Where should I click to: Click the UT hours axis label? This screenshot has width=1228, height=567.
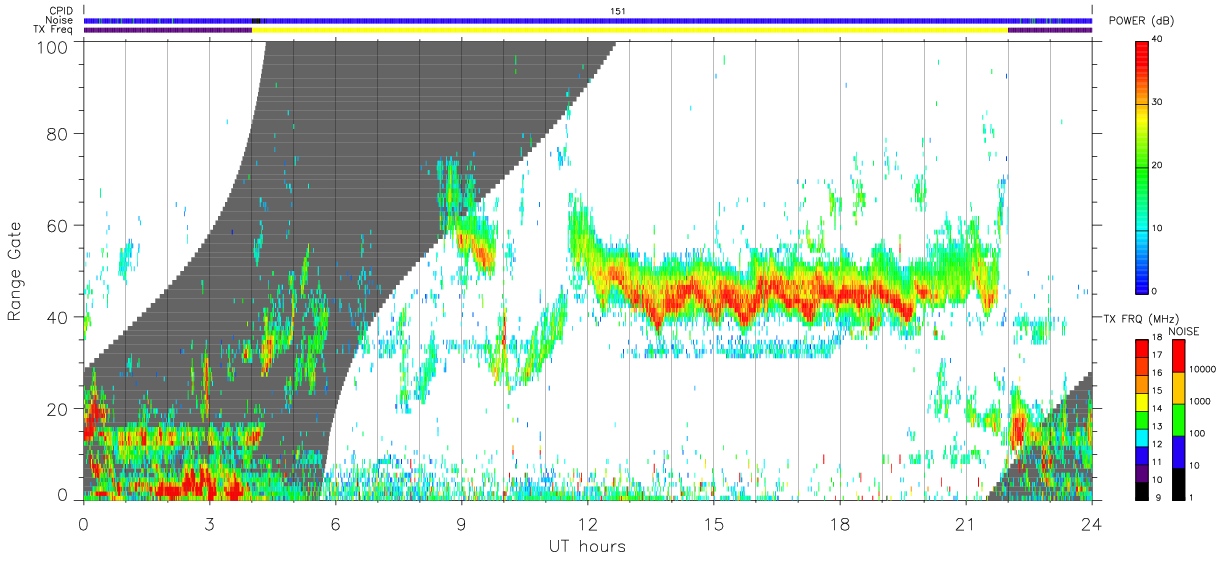tap(587, 546)
